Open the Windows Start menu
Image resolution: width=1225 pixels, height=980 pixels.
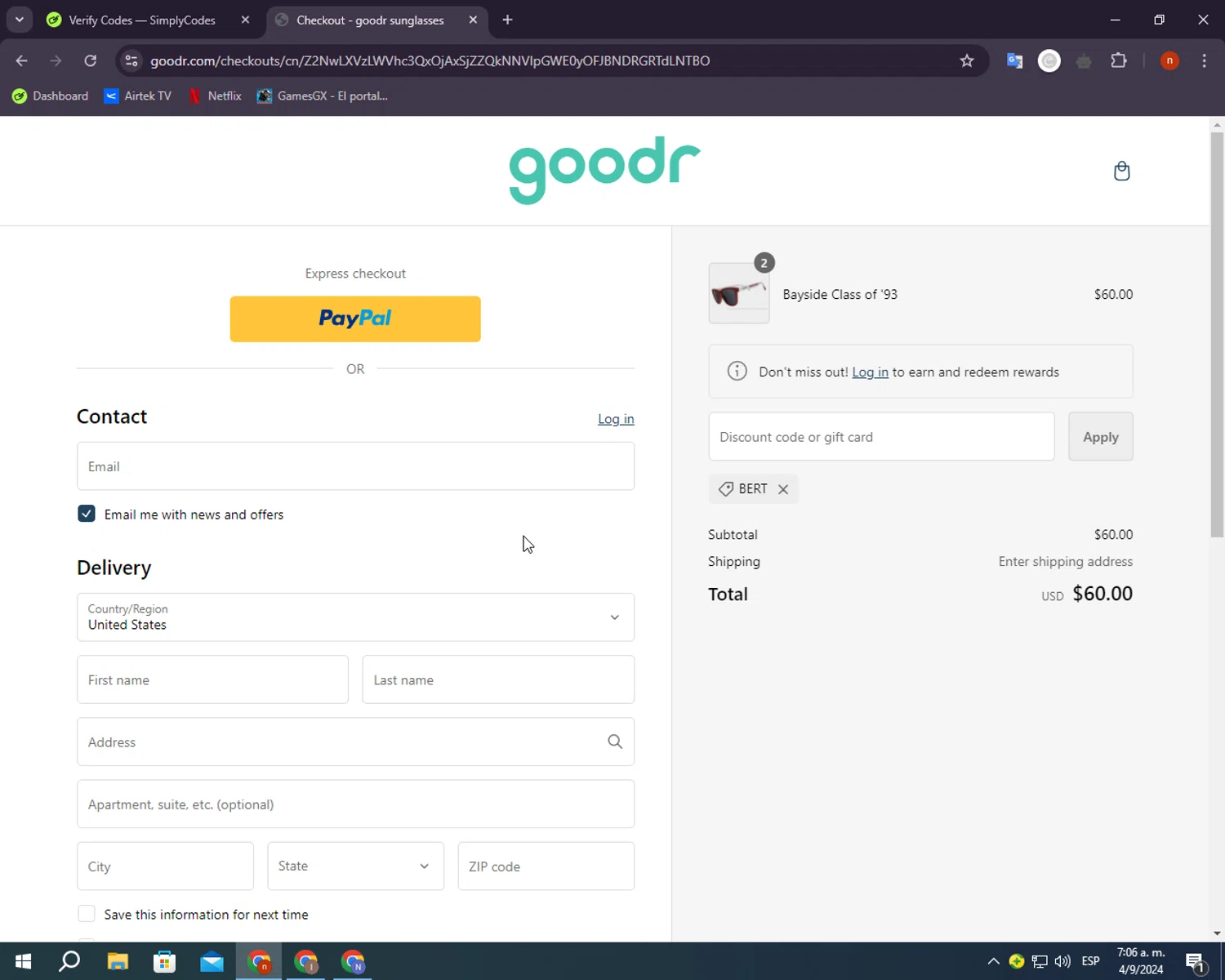coord(23,961)
